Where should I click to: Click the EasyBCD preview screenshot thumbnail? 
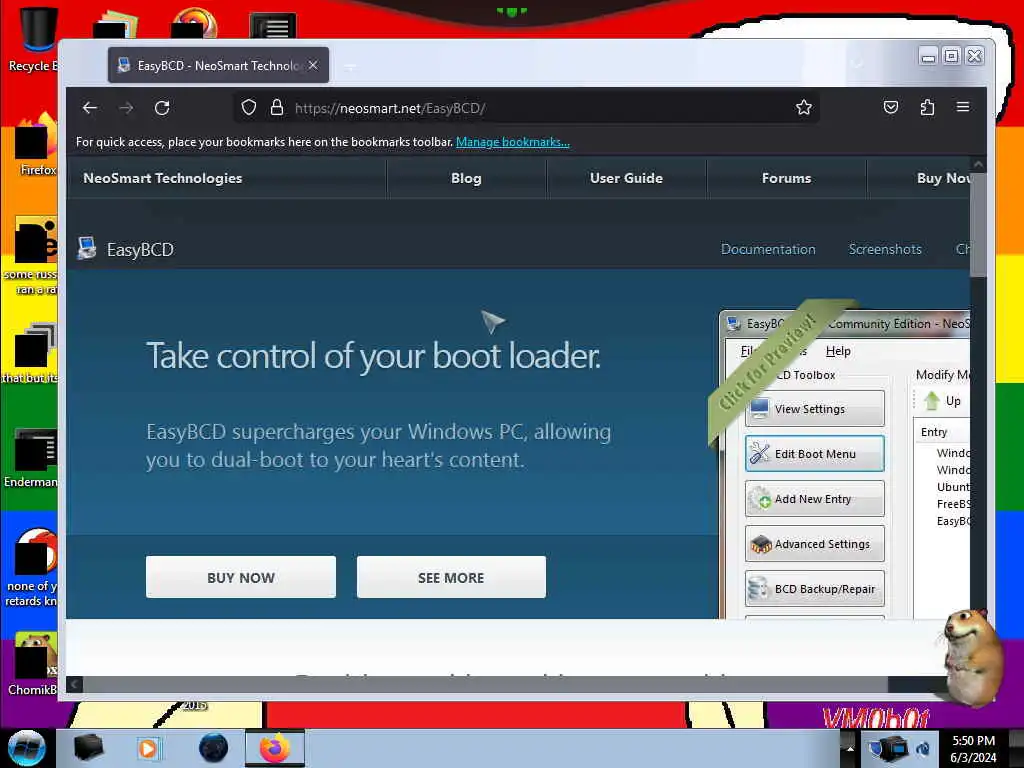tap(844, 464)
